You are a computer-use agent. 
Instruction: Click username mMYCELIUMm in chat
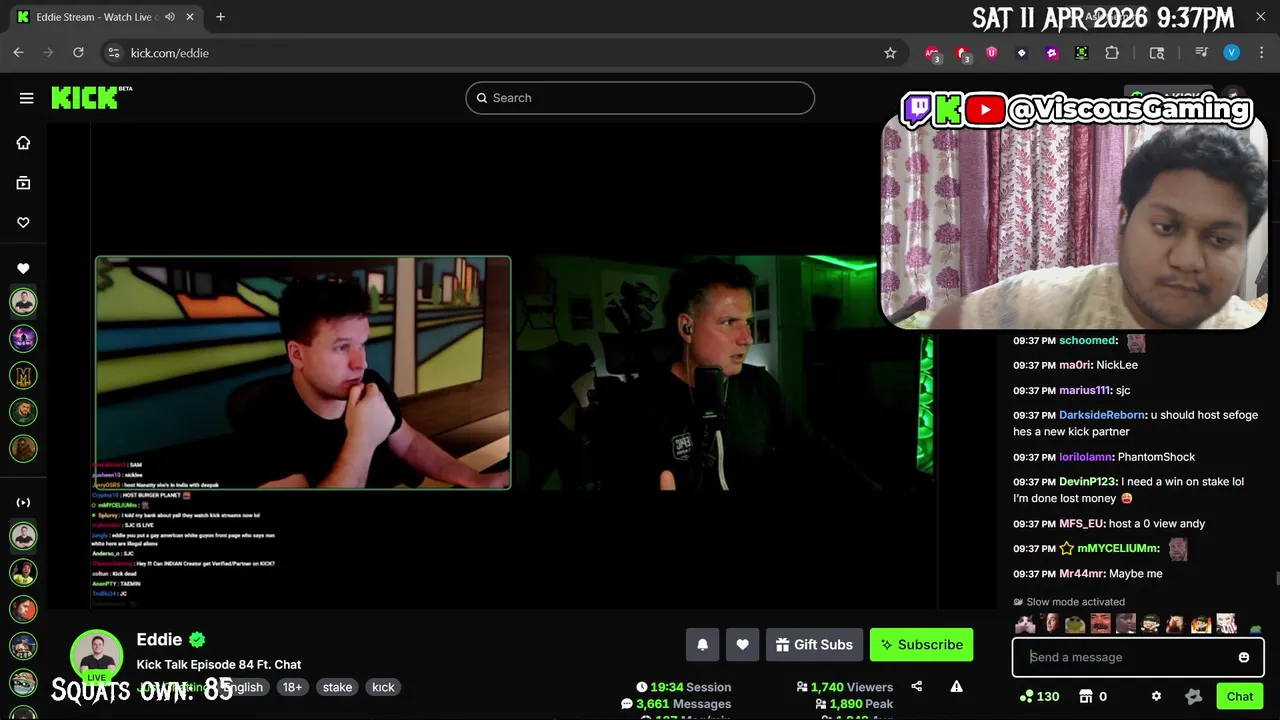pyautogui.click(x=1117, y=548)
